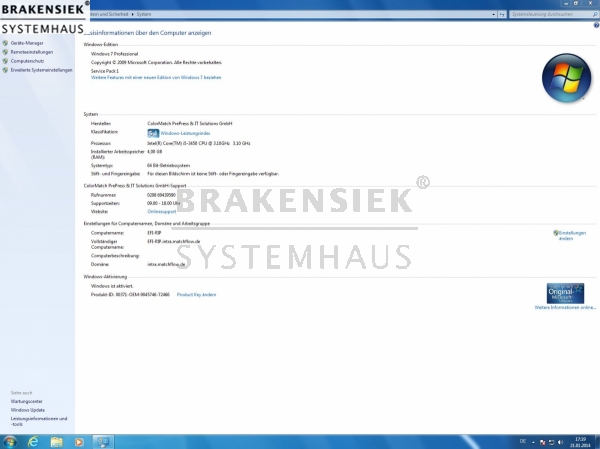Open Wartungscenter under Siehe auch
The width and height of the screenshot is (600, 449).
pyautogui.click(x=26, y=402)
